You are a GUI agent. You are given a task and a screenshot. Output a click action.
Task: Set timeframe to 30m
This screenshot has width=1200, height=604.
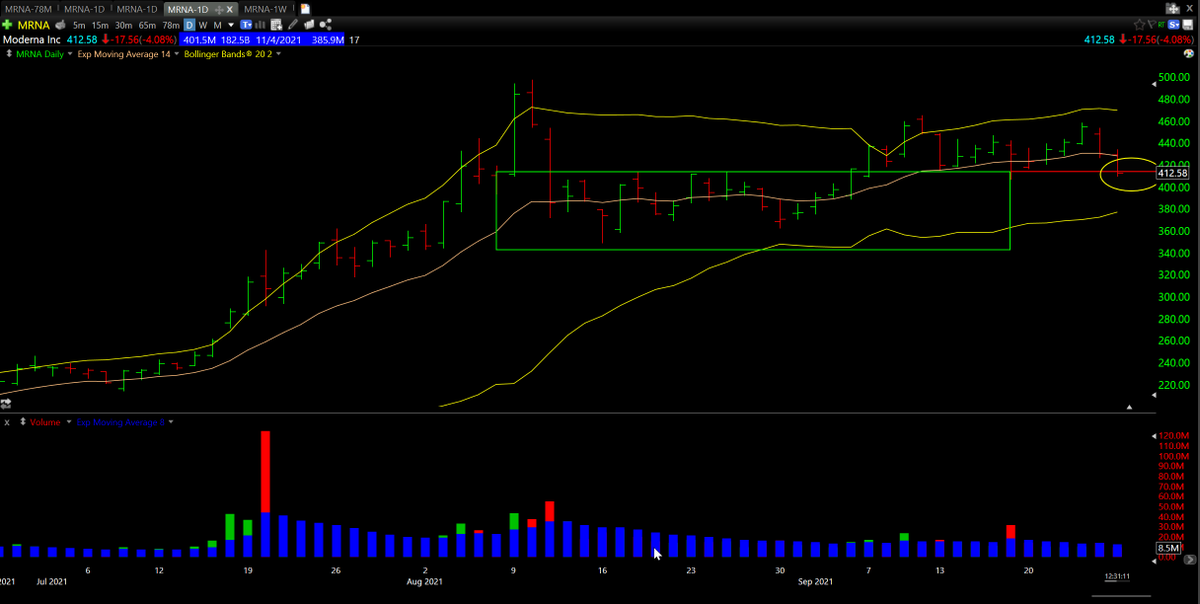[124, 25]
